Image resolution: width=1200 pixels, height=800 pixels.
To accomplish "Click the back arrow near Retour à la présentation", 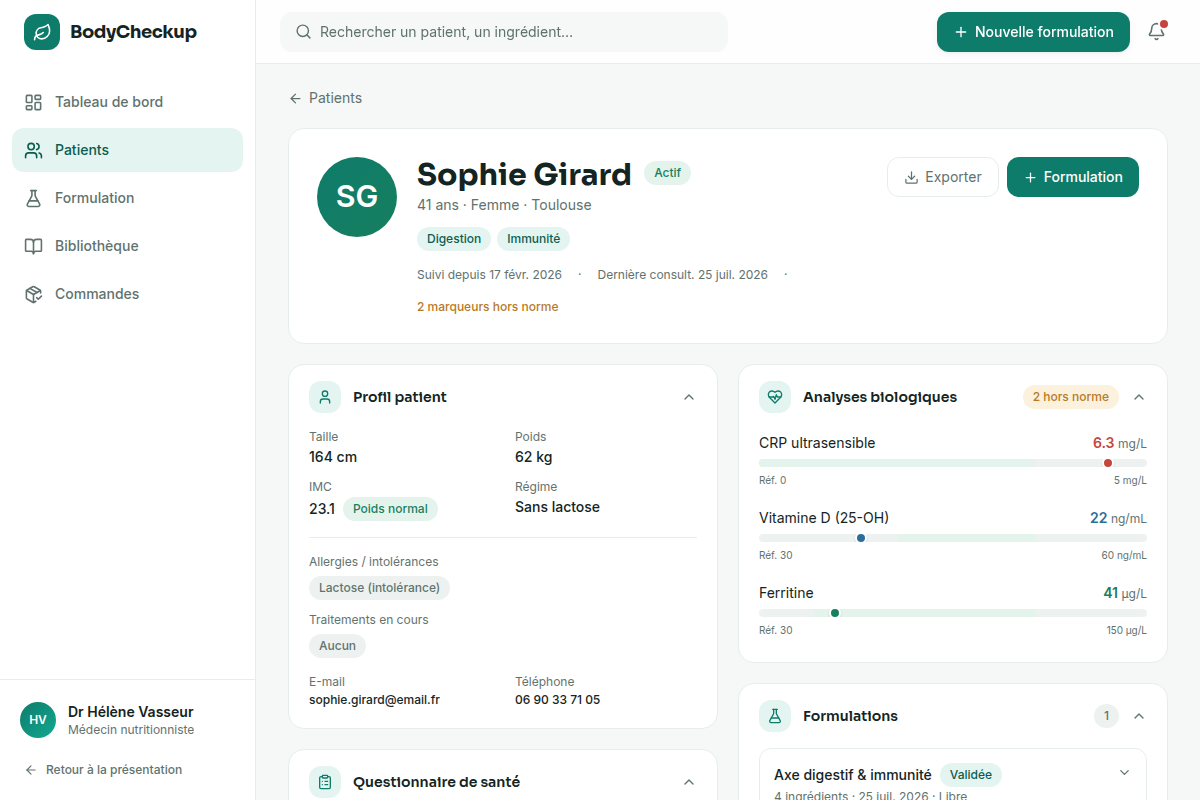I will tap(31, 770).
